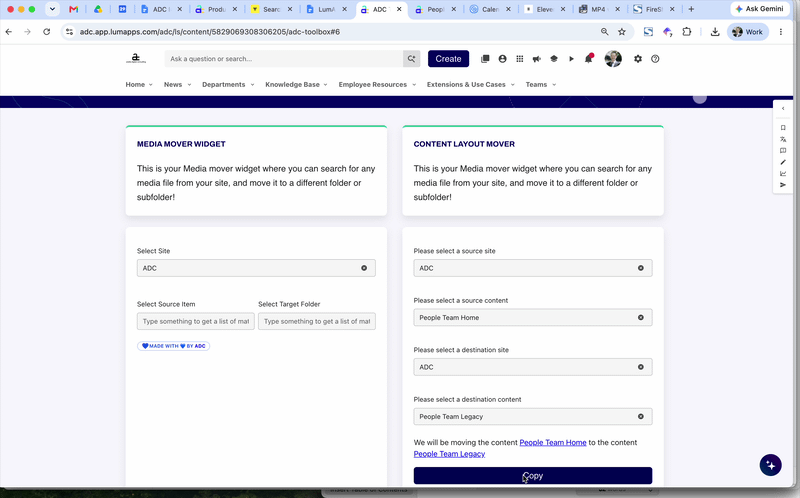
Task: Focus the Select Source Item field
Action: (x=195, y=321)
